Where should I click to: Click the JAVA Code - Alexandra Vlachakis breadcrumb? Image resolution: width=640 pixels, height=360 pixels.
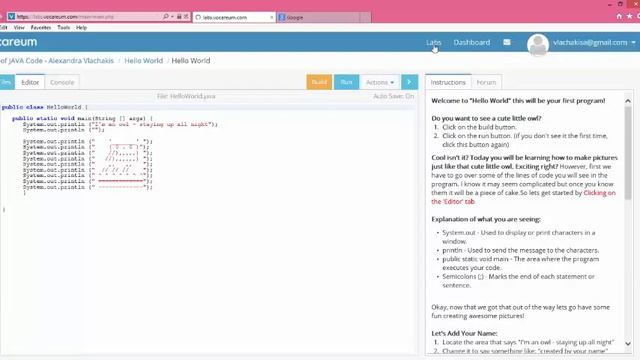pos(57,60)
